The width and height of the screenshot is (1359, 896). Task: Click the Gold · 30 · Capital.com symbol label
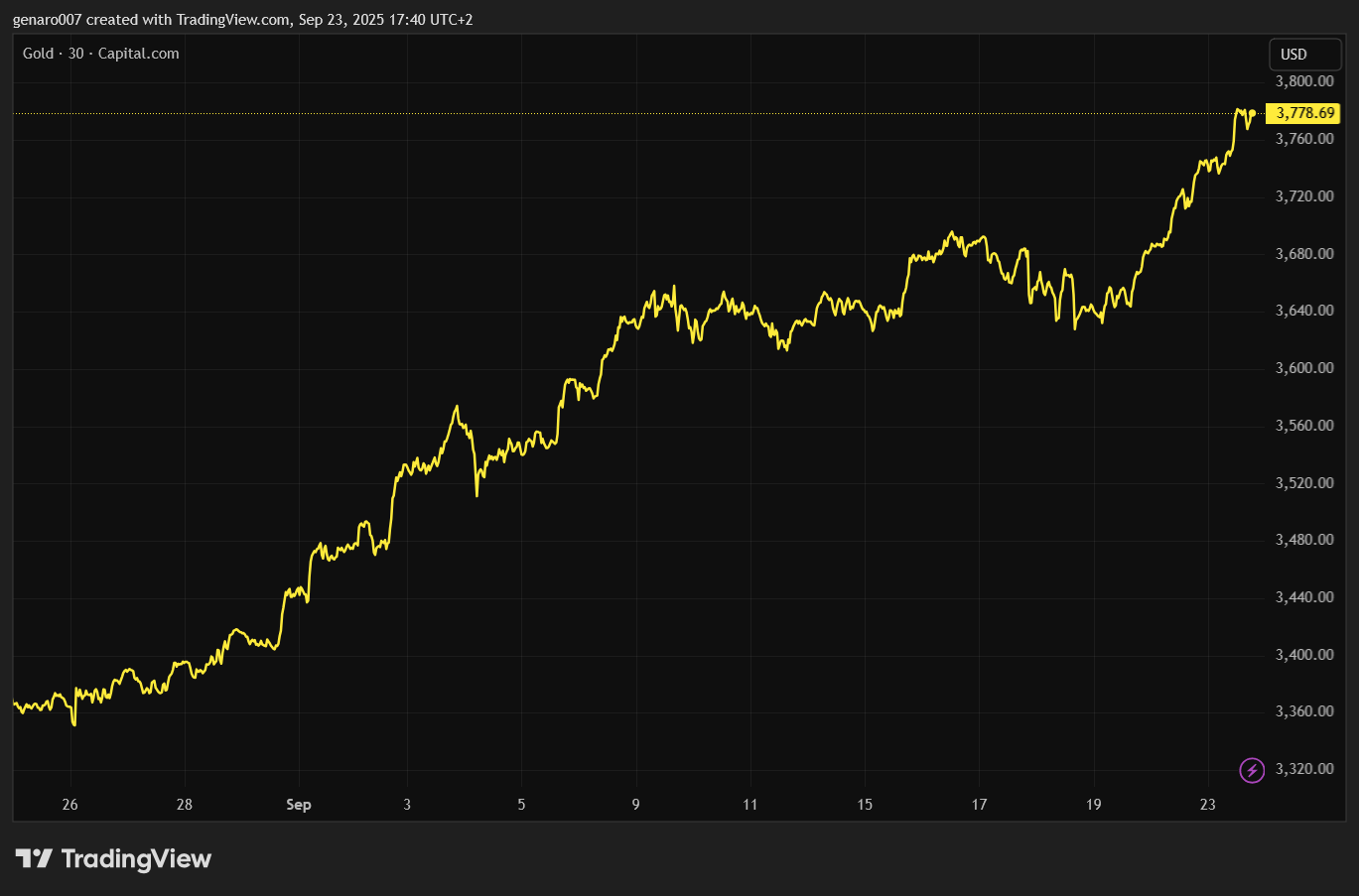tap(101, 54)
